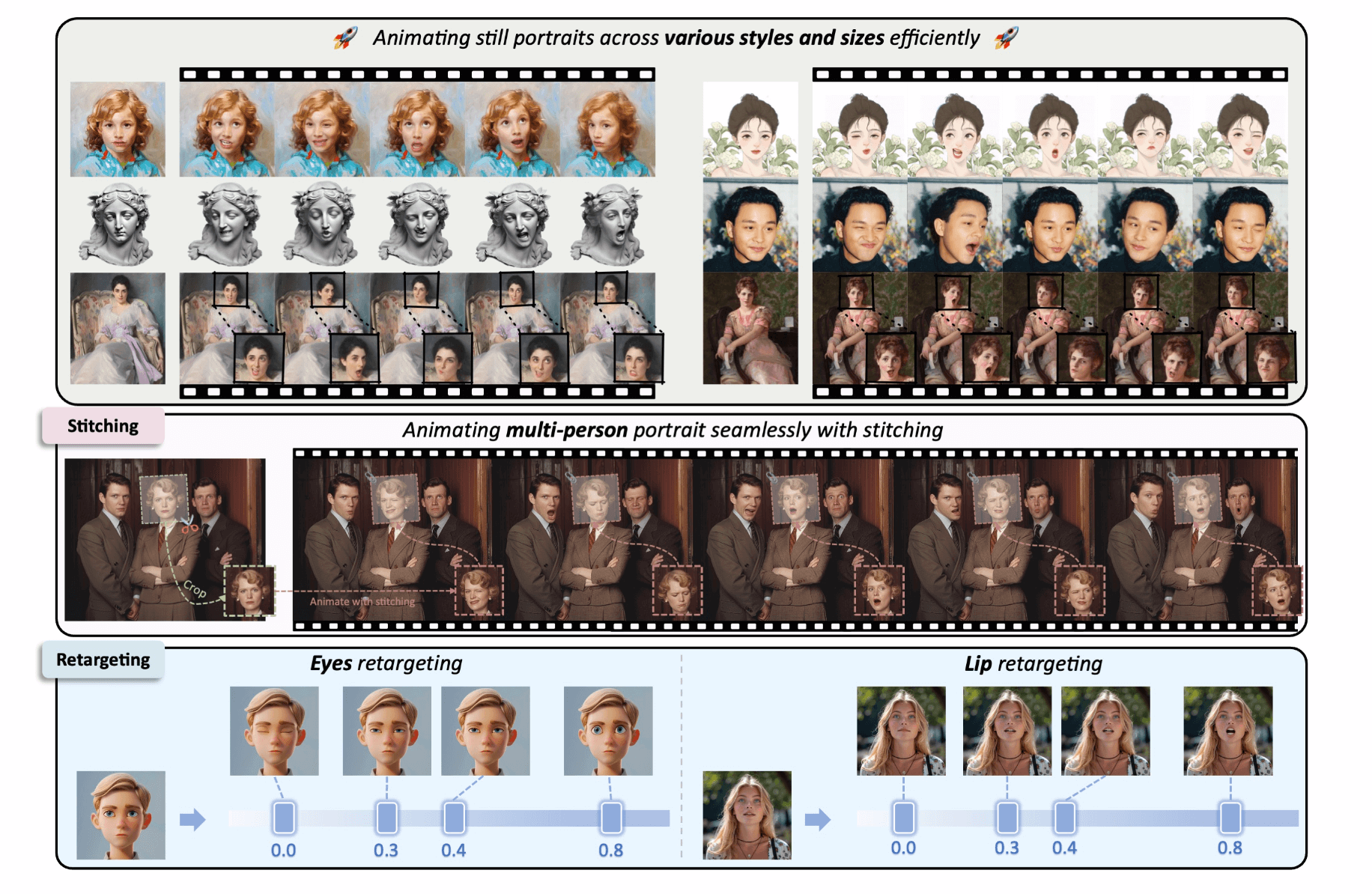The width and height of the screenshot is (1372, 894).
Task: Open the dark-haired man source photo beside its film strip
Action: pos(750,225)
